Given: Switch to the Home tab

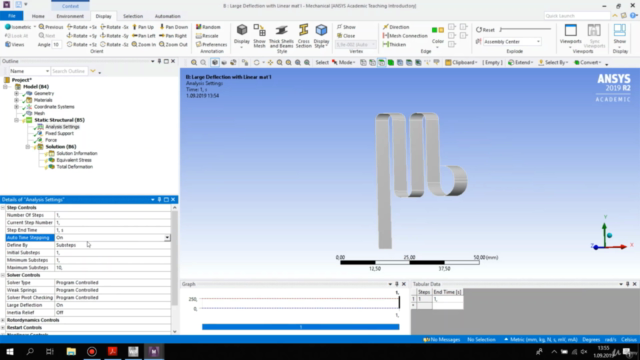Looking at the screenshot, I should click(38, 16).
